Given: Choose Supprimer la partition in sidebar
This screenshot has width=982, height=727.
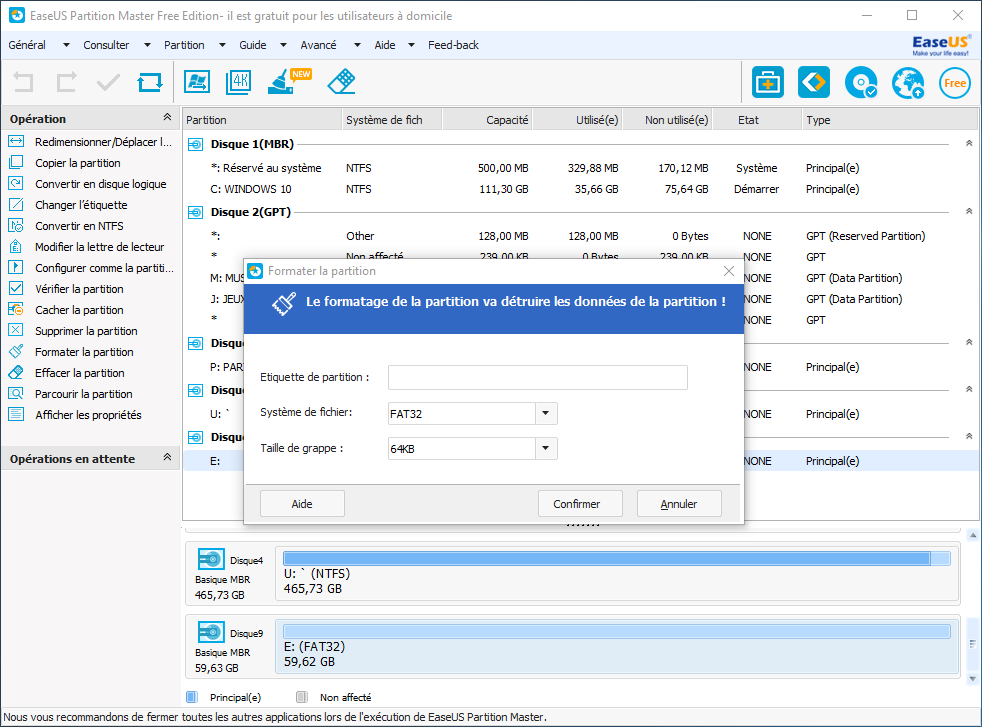Looking at the screenshot, I should [x=86, y=331].
